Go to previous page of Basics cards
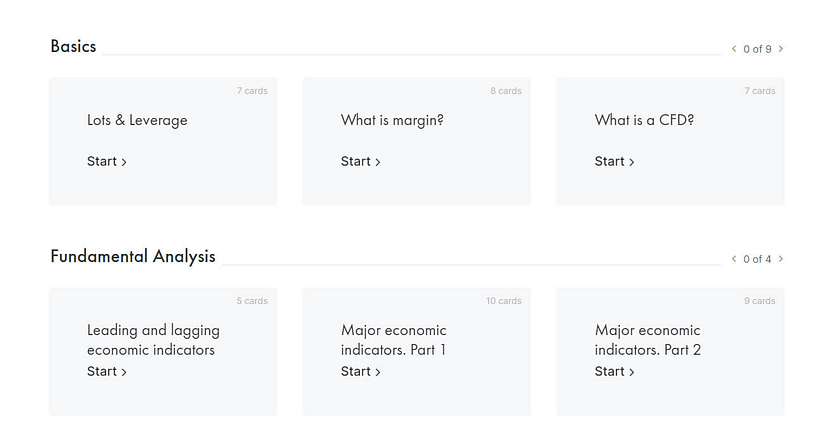 (x=734, y=49)
